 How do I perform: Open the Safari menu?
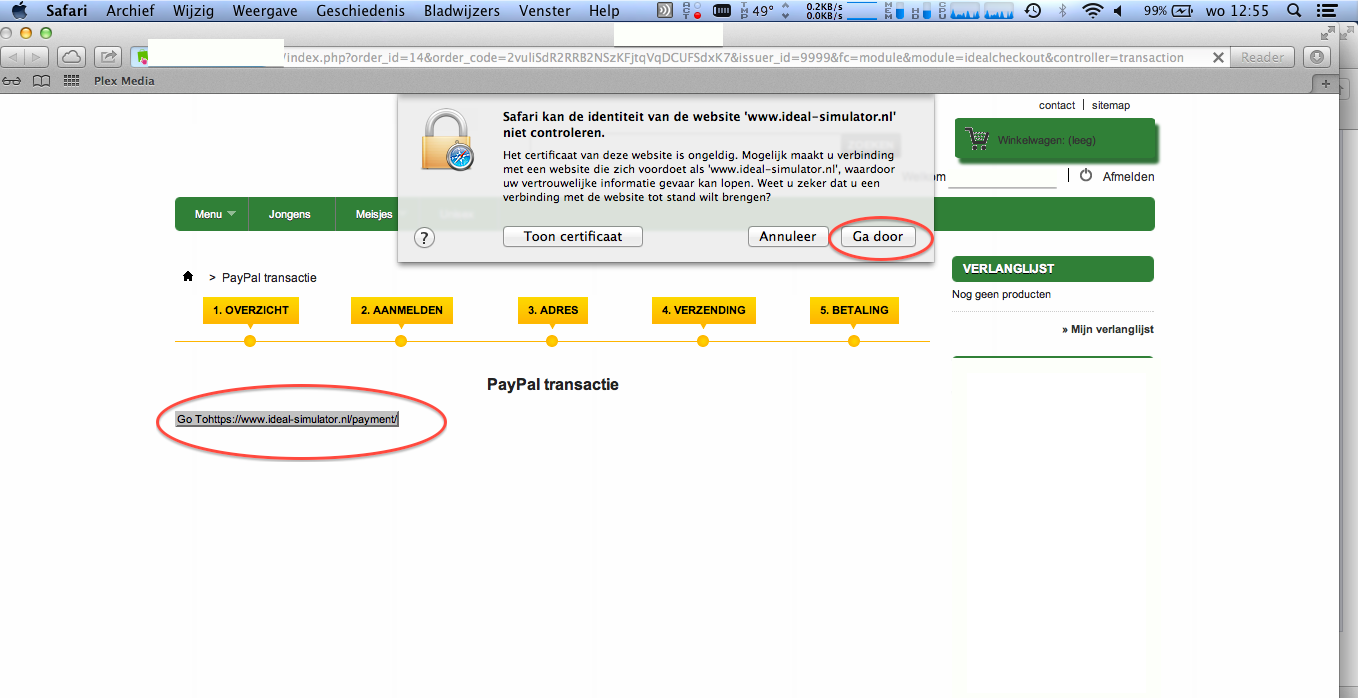coord(66,11)
